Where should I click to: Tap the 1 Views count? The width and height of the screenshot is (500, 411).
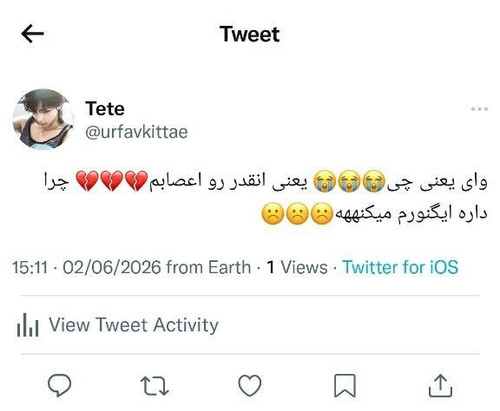pyautogui.click(x=297, y=267)
